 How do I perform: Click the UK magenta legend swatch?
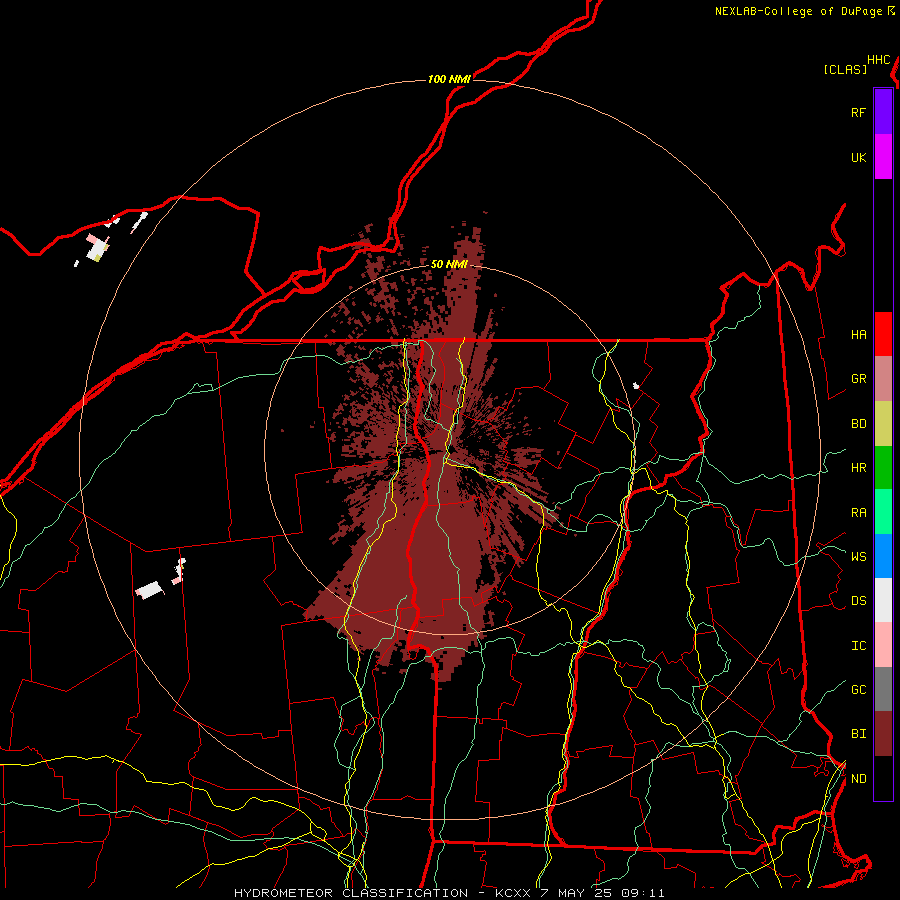(883, 157)
